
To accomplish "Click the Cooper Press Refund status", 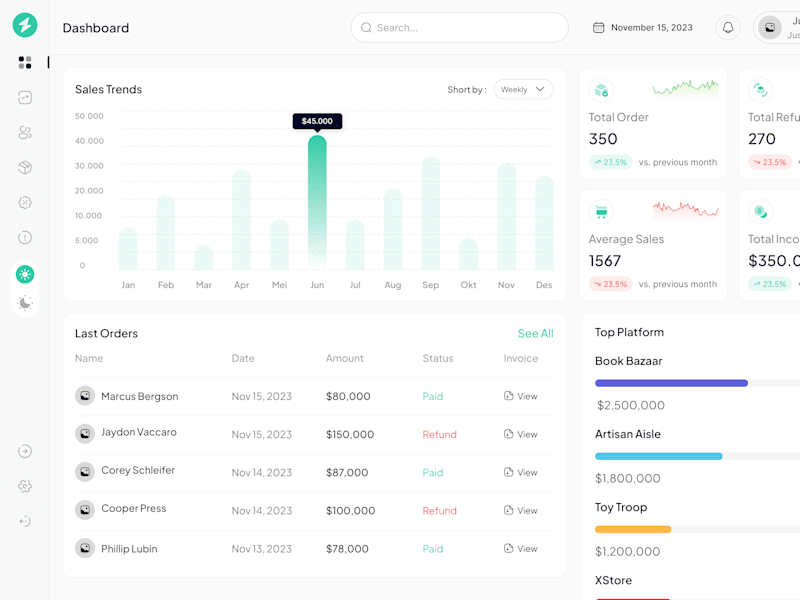I will 439,511.
